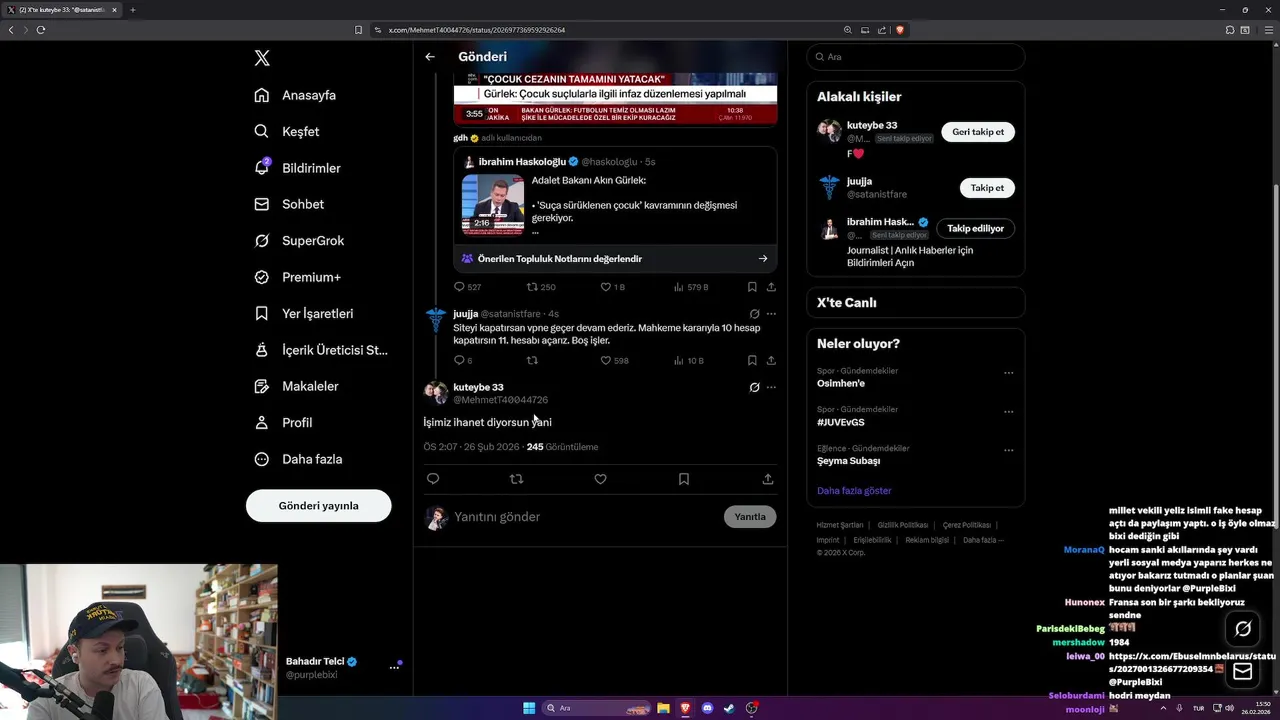Viewport: 1280px width, 720px height.
Task: Open the #JUVEvGS trending topic
Action: (841, 422)
